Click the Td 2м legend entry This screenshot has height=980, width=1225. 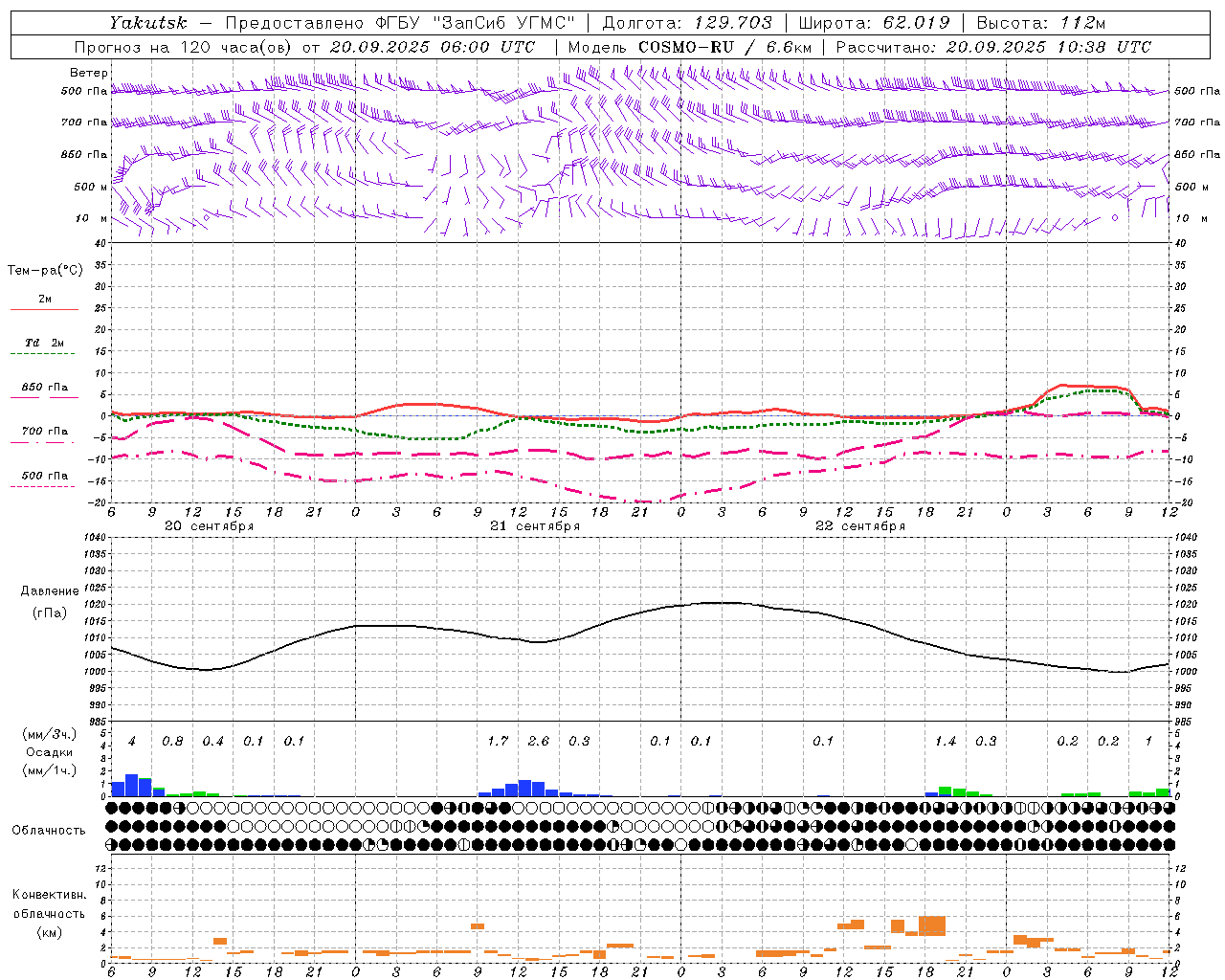[44, 343]
